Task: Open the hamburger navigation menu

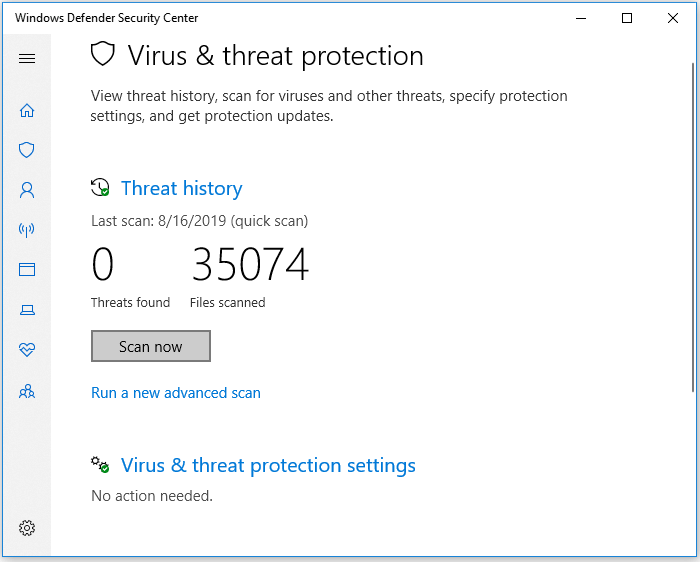Action: 27,58
